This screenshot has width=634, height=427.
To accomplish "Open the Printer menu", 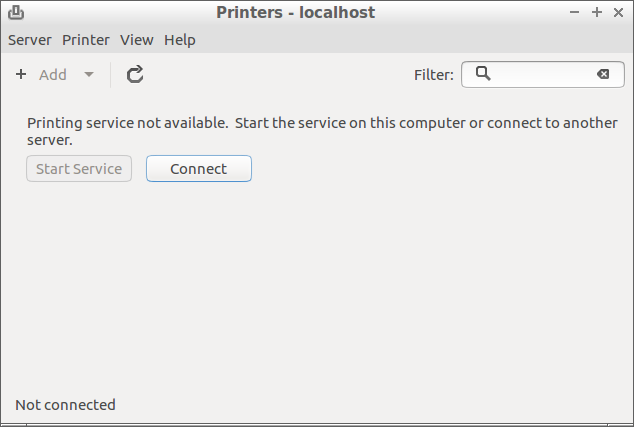I will (86, 40).
